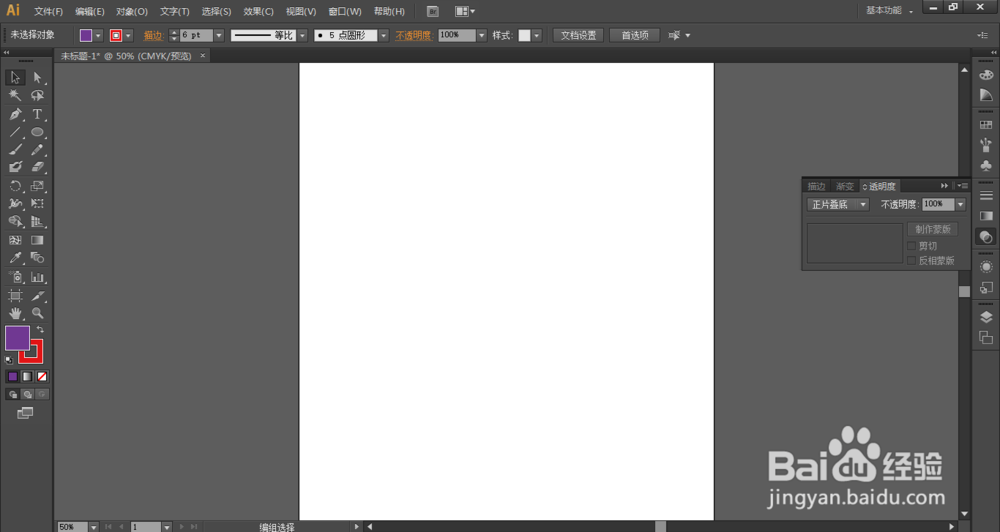This screenshot has width=1000, height=532.
Task: Open the Swatches panel icon
Action: 986,125
